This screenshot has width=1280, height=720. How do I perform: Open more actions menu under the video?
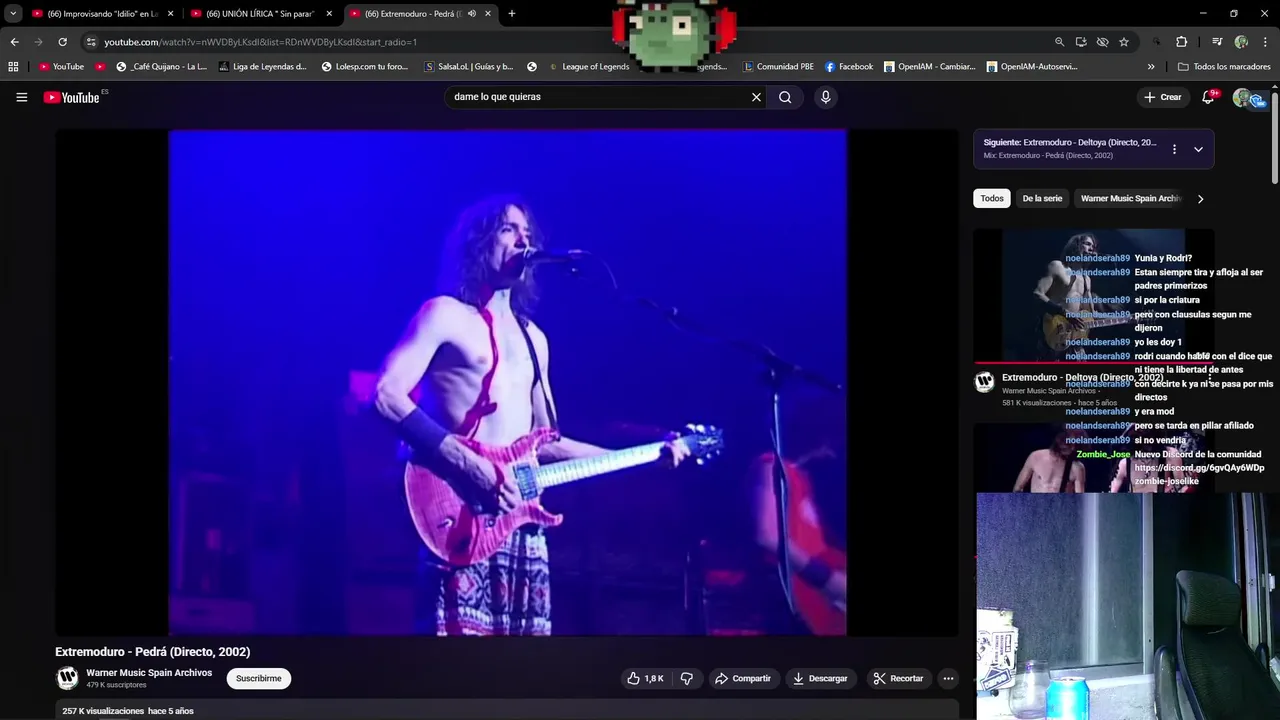pyautogui.click(x=948, y=678)
